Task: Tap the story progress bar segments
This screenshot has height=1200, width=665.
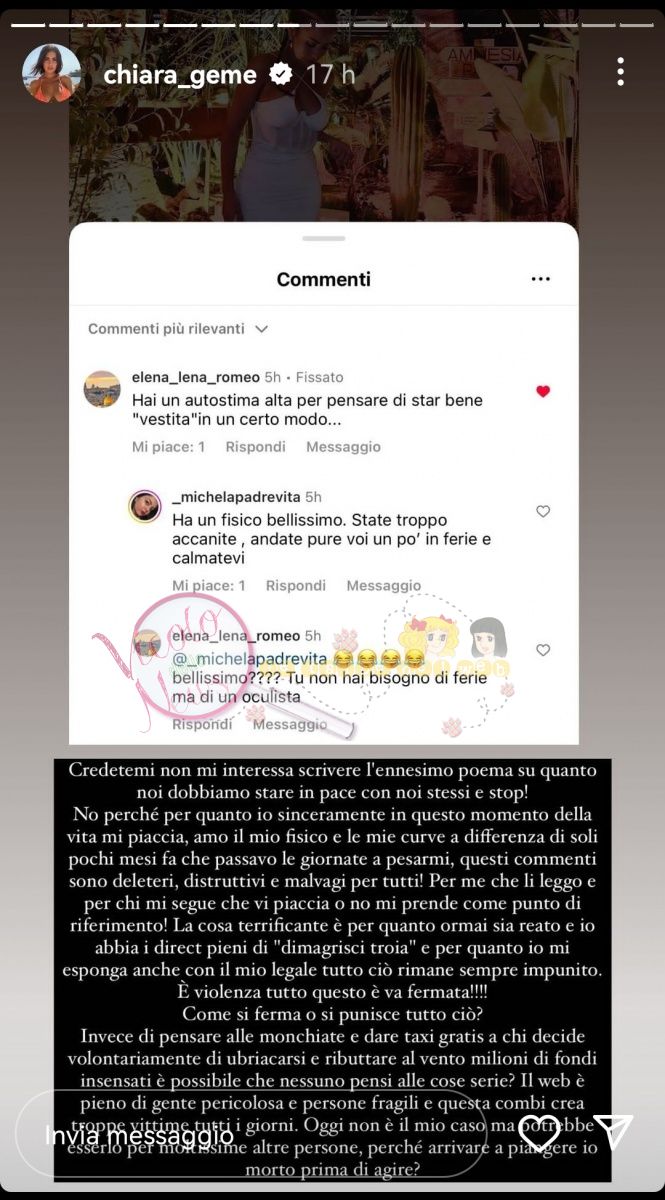Action: [332, 22]
